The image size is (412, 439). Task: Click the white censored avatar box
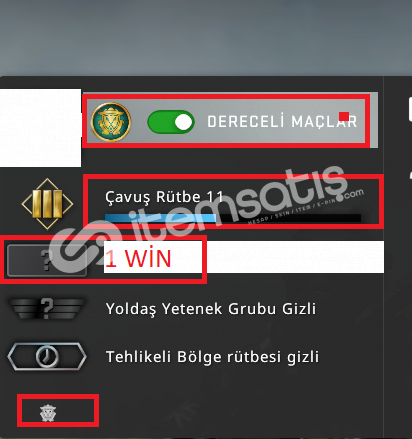(x=40, y=128)
